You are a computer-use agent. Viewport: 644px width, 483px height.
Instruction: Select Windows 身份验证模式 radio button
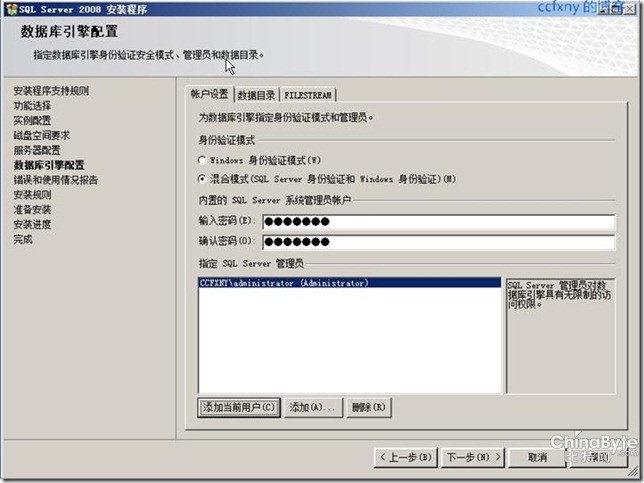[203, 159]
